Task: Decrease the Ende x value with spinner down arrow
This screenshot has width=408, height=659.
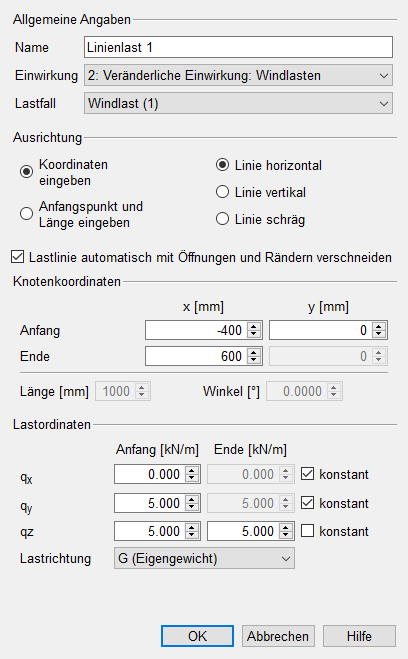Action: (253, 361)
